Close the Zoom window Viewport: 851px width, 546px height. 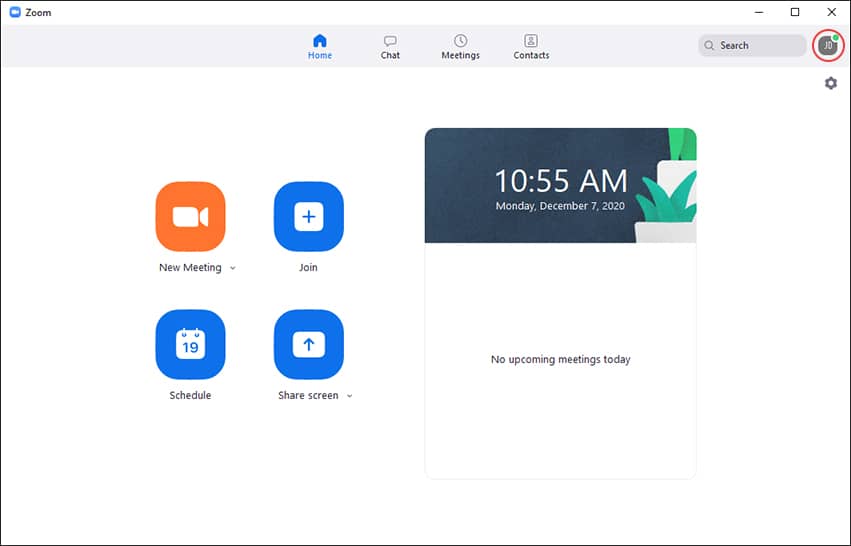[x=831, y=12]
